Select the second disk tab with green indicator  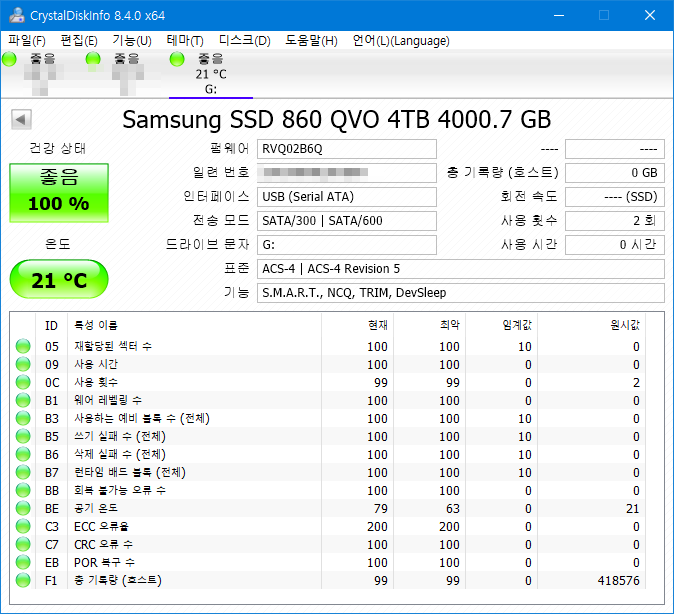click(126, 74)
